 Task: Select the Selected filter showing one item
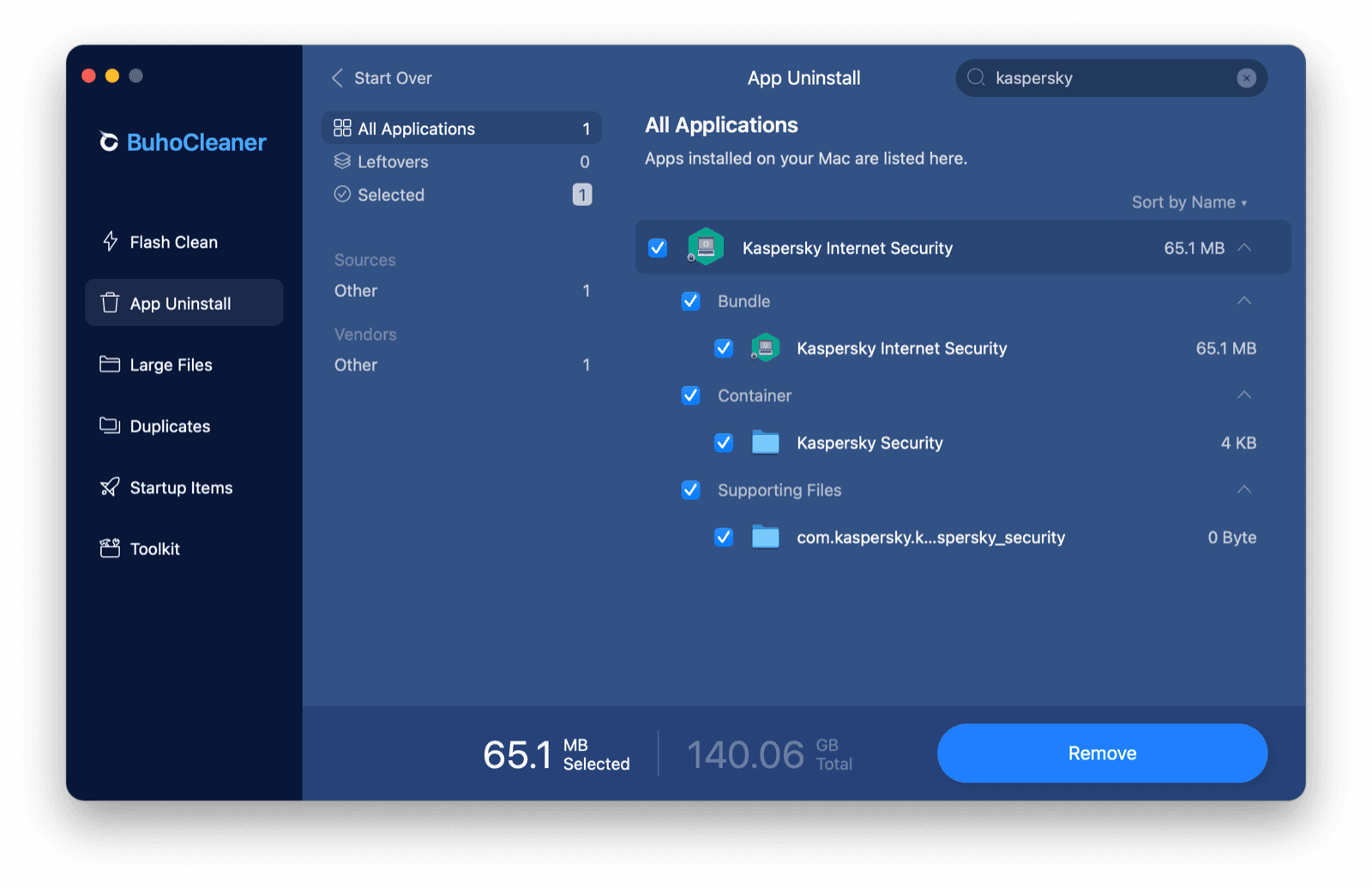[390, 195]
